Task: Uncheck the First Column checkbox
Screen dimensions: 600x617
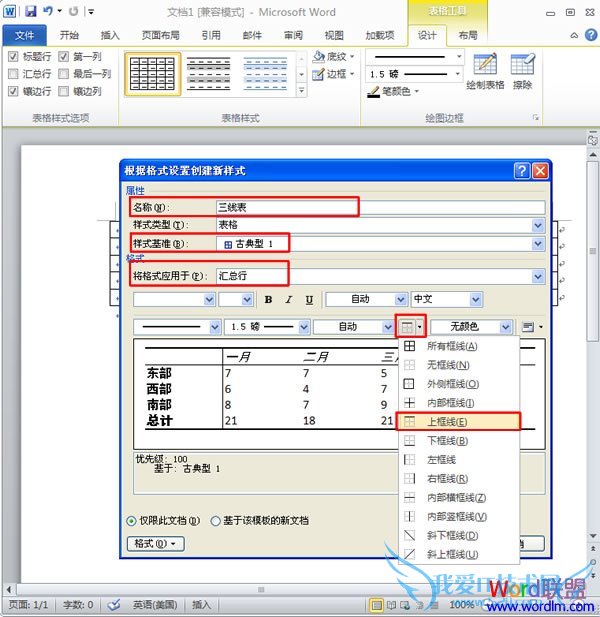Action: 63,57
